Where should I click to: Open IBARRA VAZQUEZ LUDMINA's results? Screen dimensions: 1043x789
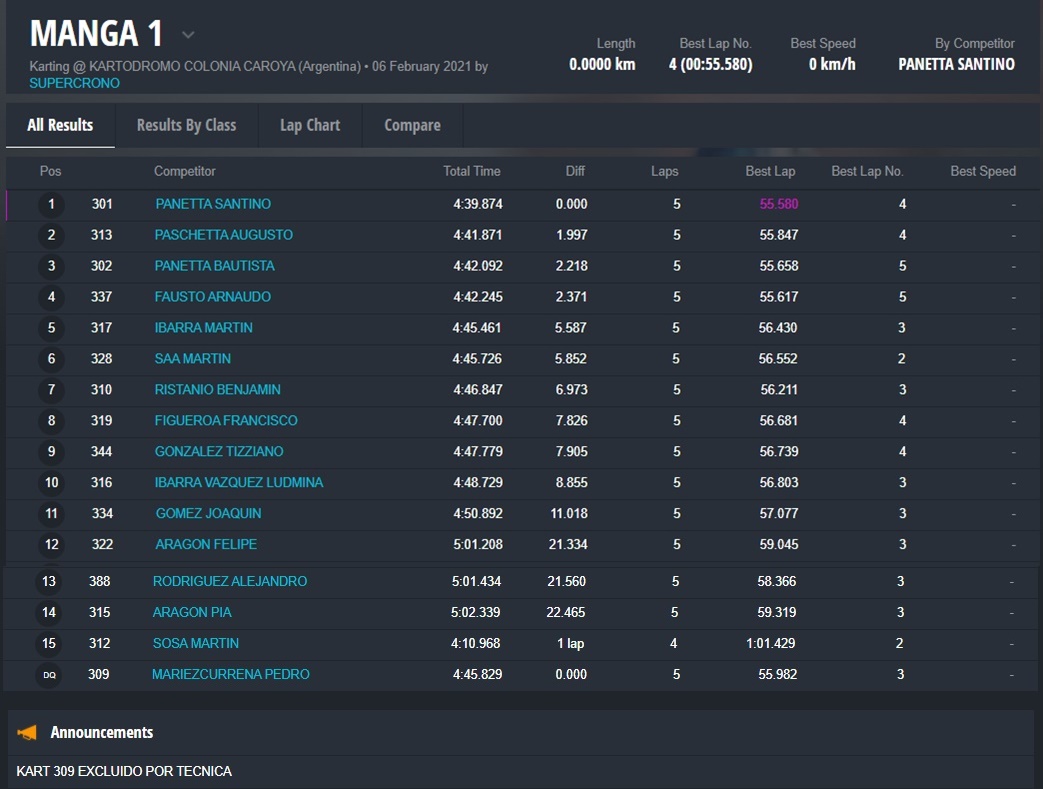click(x=238, y=483)
